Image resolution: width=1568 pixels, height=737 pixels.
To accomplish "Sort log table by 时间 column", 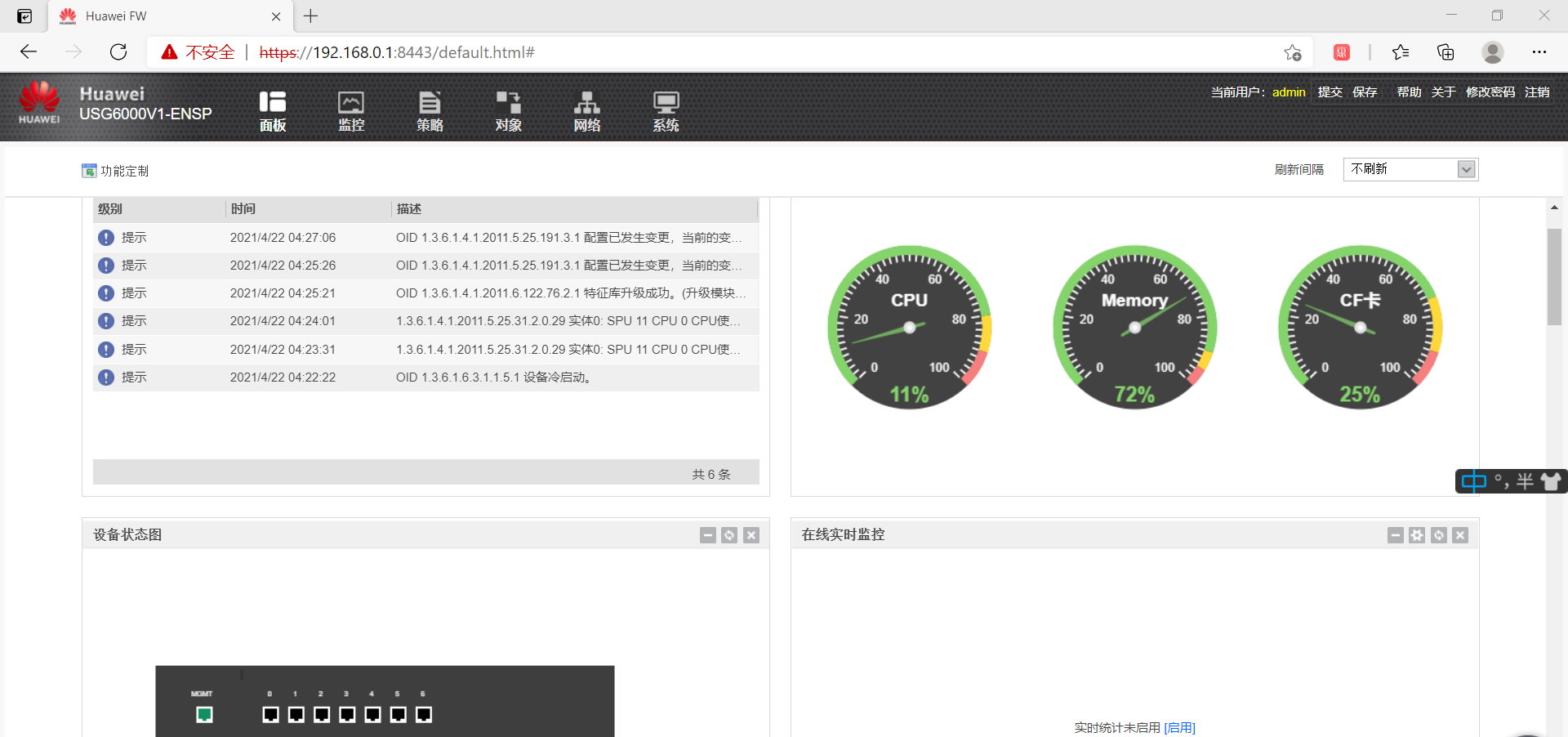I will [x=309, y=209].
